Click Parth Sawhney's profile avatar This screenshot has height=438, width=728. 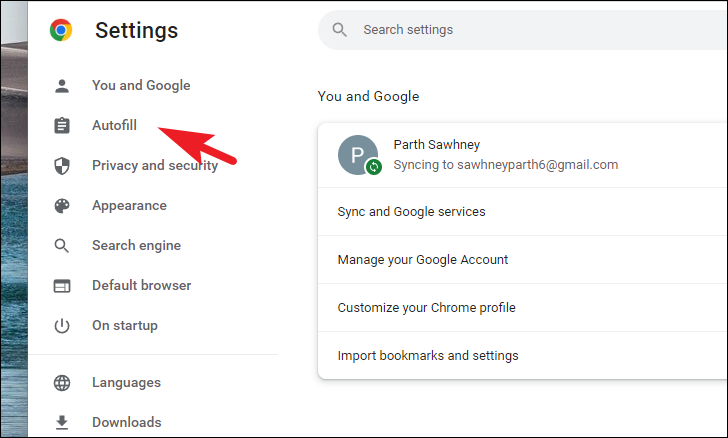click(x=358, y=155)
